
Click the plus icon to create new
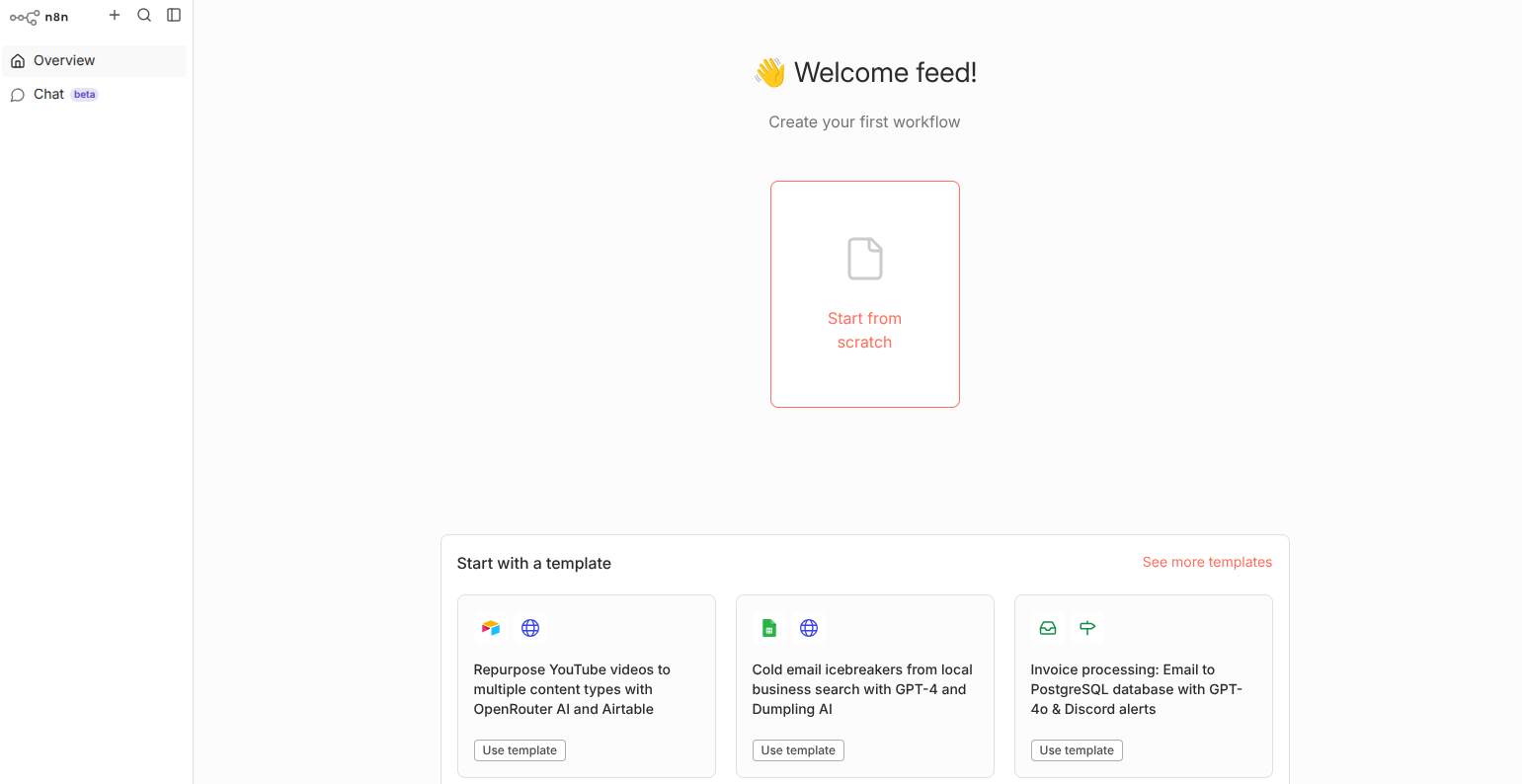115,15
